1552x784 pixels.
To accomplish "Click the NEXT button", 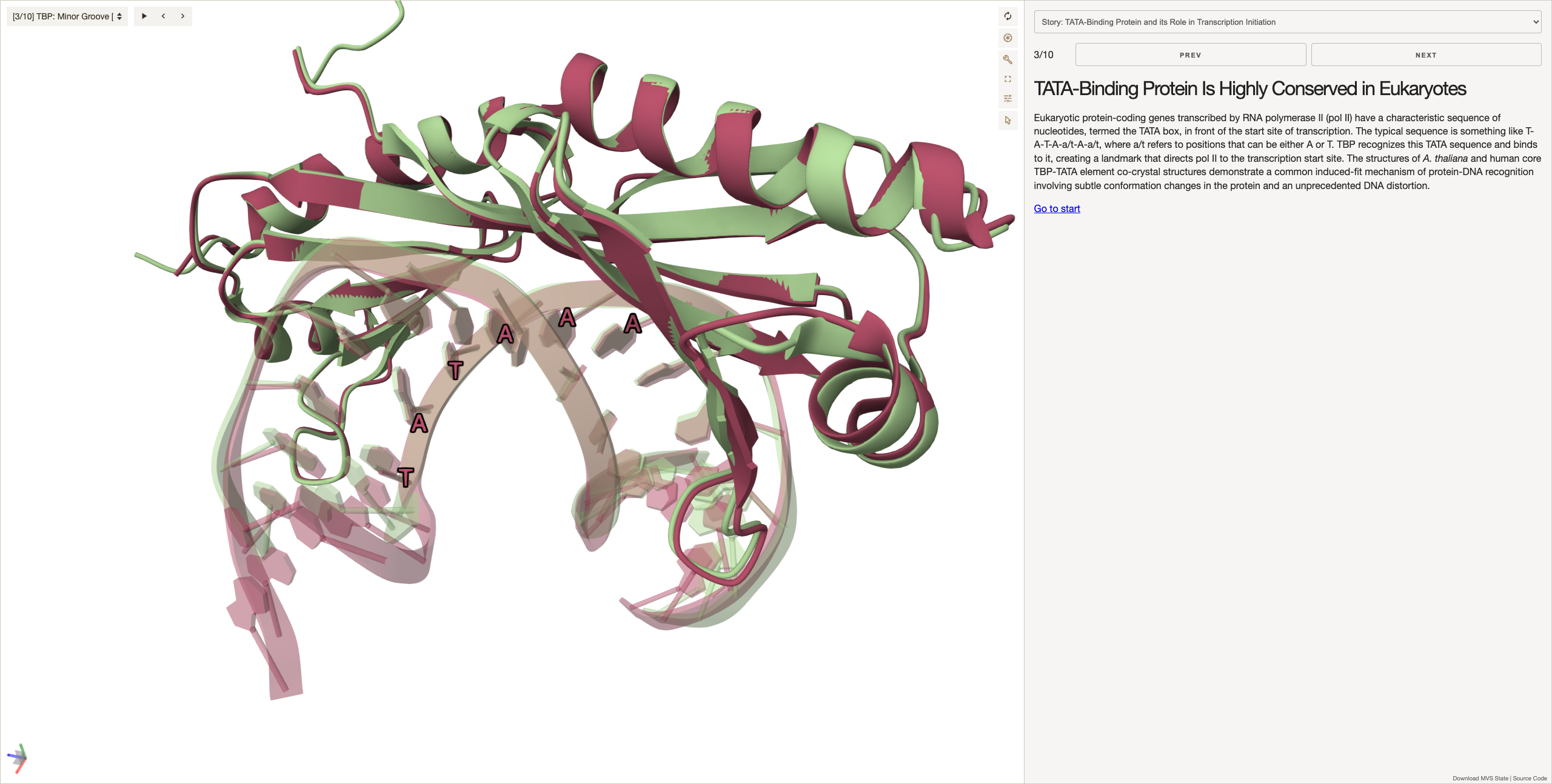I will click(x=1426, y=55).
